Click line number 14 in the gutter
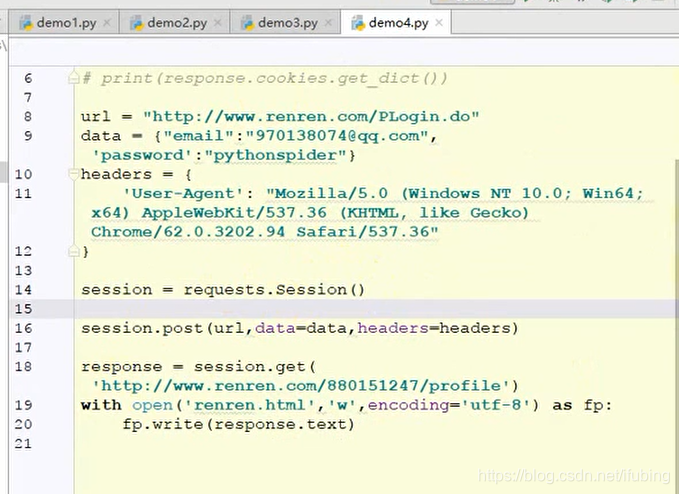Screen dimensions: 679x494 23,290
